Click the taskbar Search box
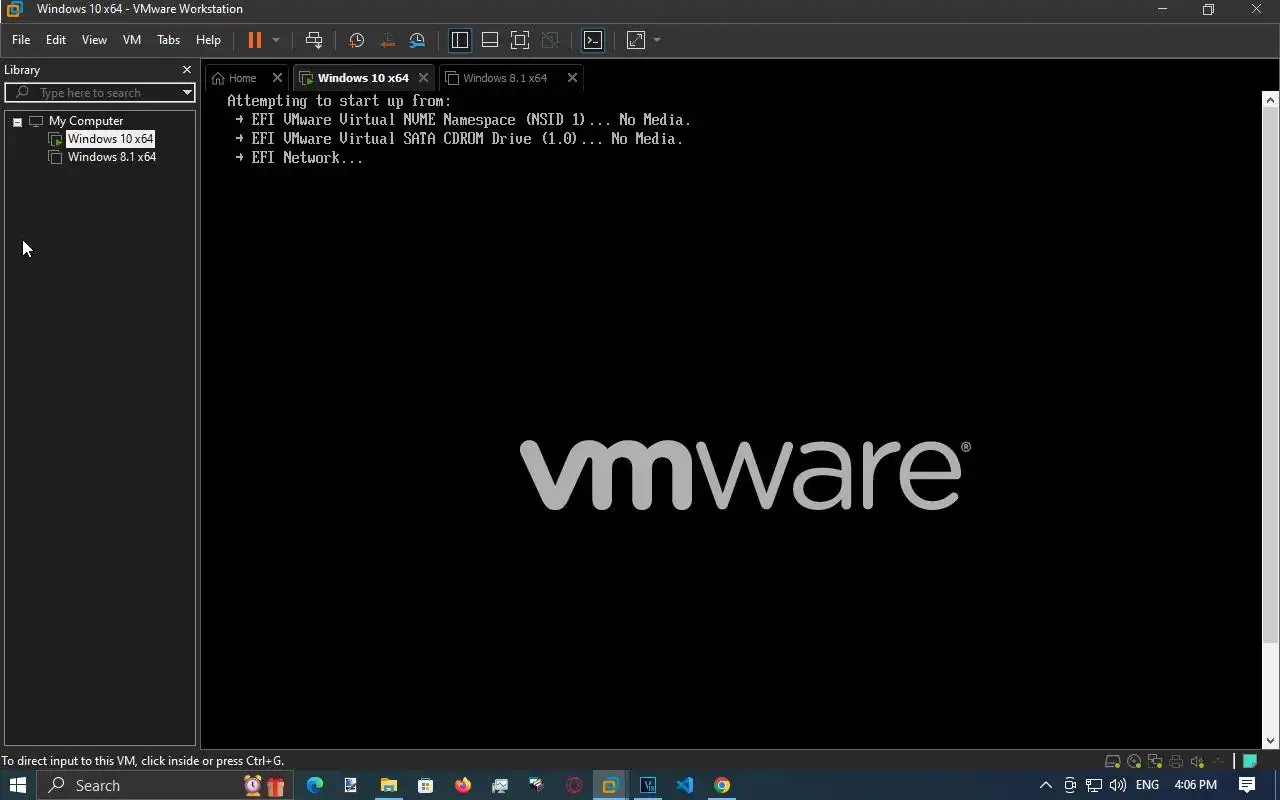The image size is (1280, 800). point(165,785)
